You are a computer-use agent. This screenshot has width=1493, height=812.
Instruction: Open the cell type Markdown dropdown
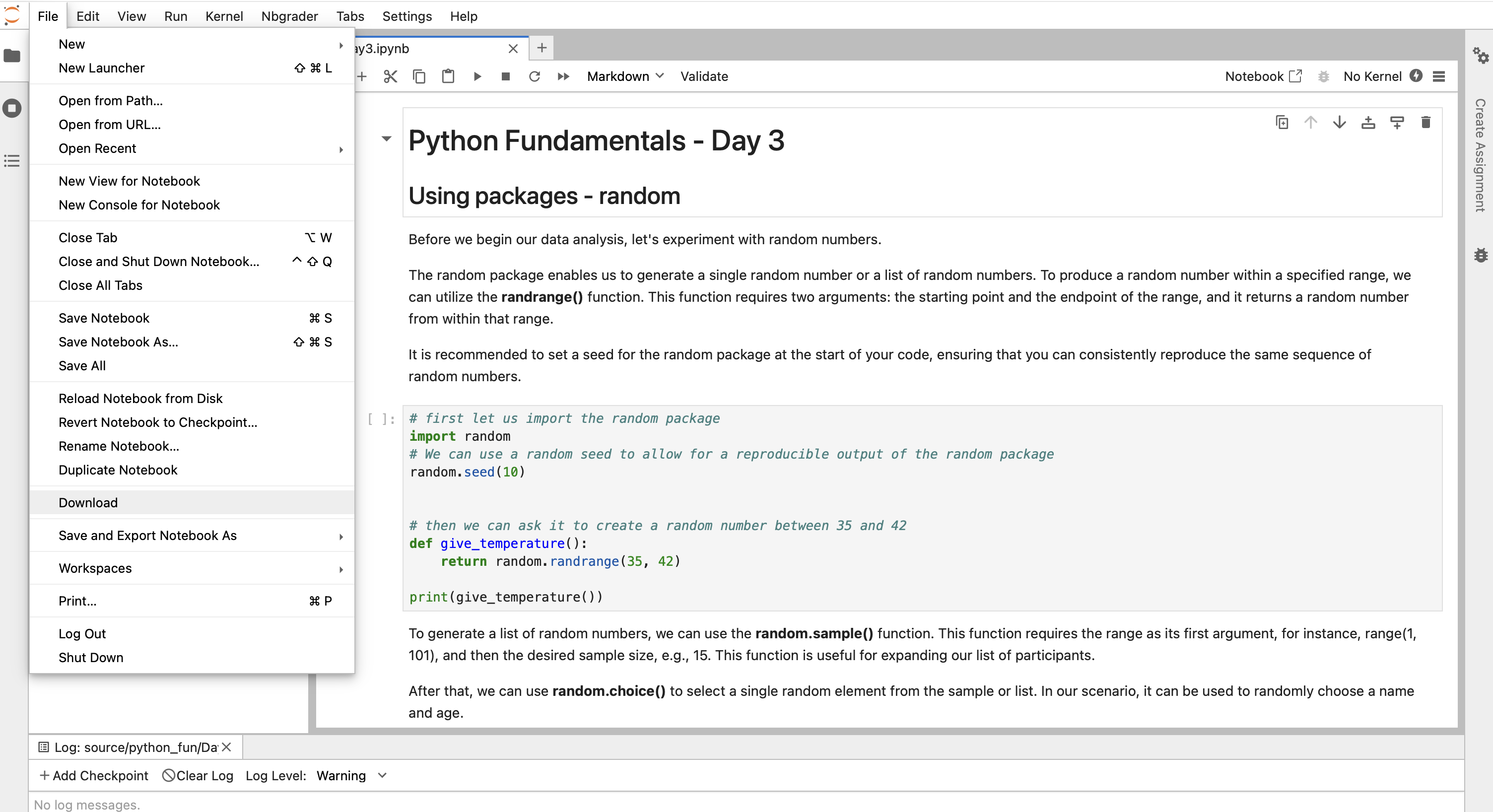[x=625, y=76]
